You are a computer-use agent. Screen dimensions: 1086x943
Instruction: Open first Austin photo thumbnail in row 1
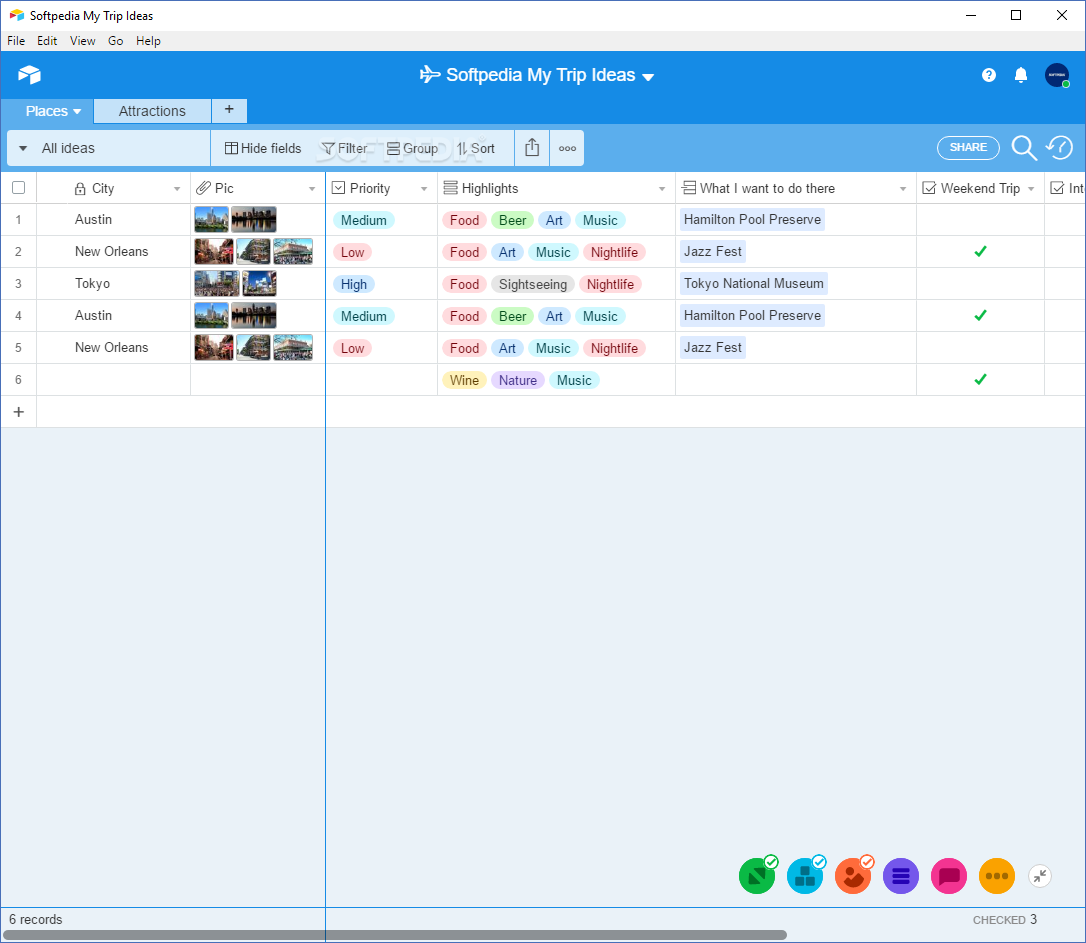(x=211, y=219)
